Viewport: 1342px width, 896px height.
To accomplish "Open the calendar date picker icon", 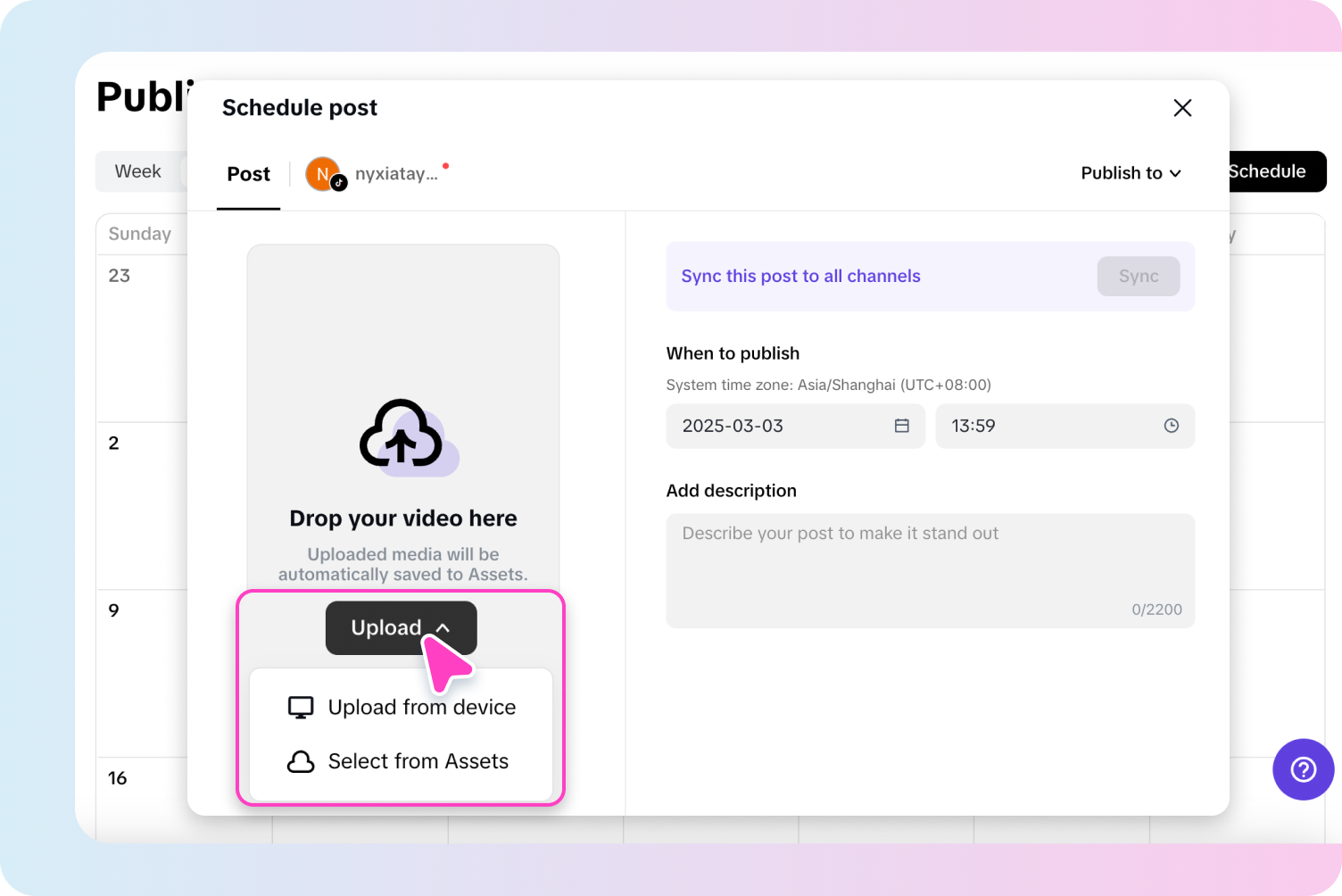I will 901,426.
